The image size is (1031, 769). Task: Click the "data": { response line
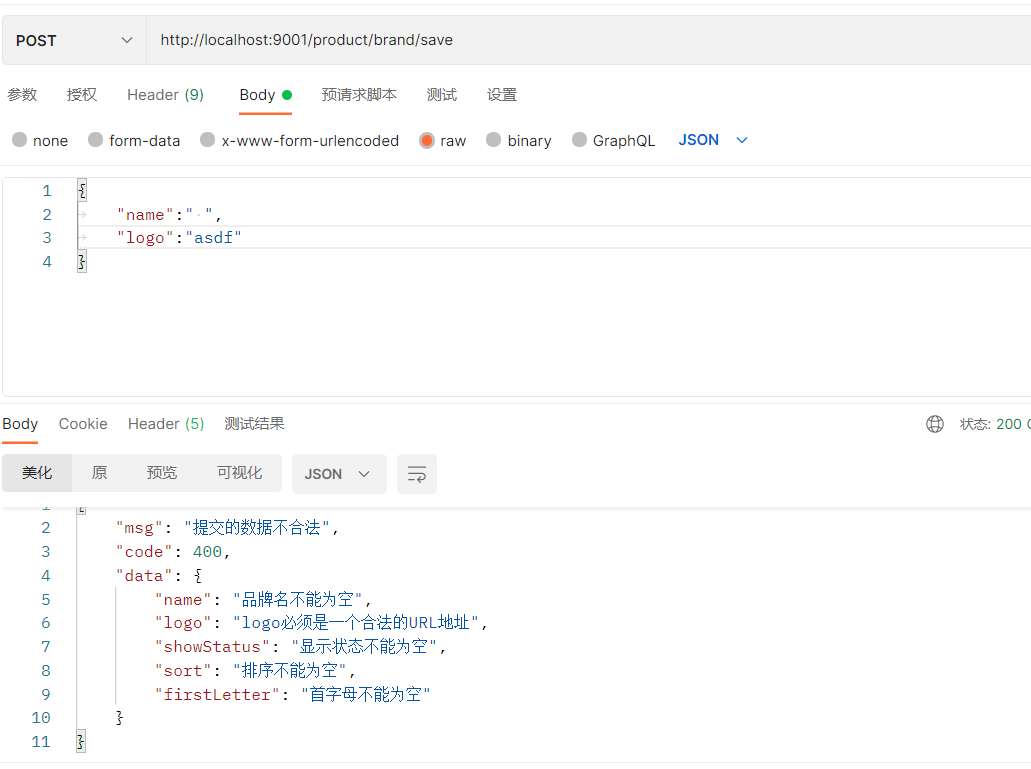coord(159,576)
